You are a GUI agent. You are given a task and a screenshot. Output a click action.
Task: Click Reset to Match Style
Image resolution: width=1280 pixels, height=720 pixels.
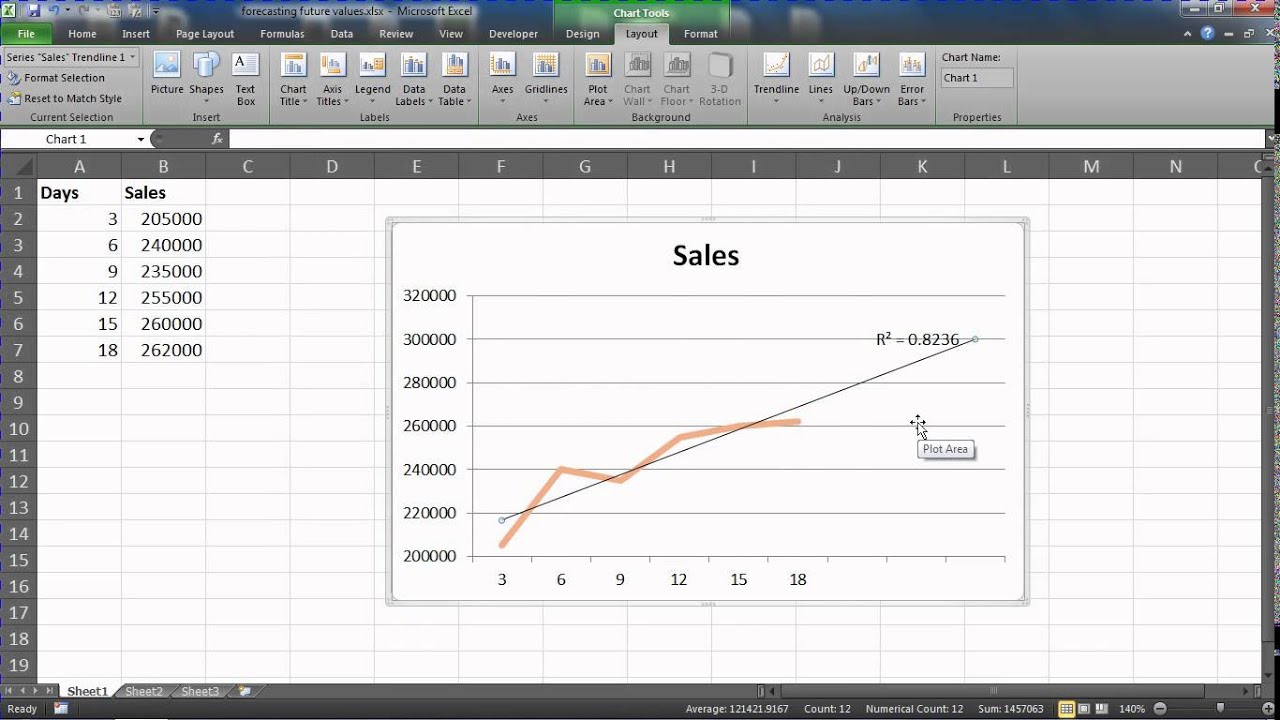64,98
